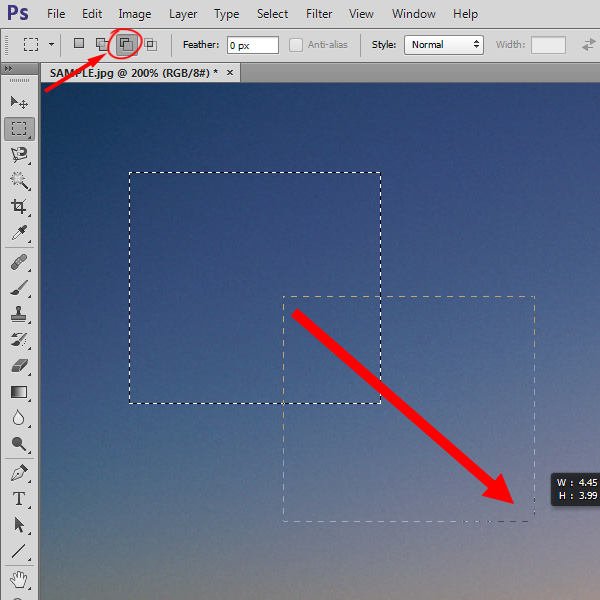The height and width of the screenshot is (600, 600).
Task: Select the Gradient tool
Action: (19, 392)
